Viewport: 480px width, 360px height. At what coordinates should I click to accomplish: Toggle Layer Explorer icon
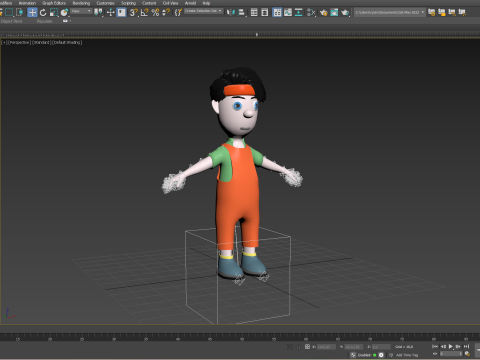tap(265, 12)
